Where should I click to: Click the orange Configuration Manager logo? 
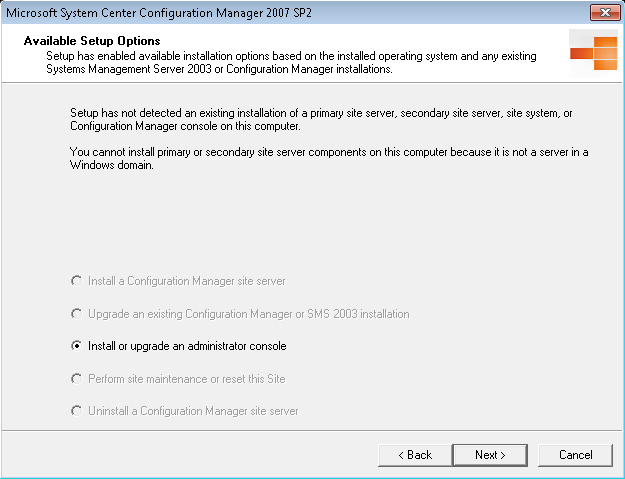click(x=594, y=53)
